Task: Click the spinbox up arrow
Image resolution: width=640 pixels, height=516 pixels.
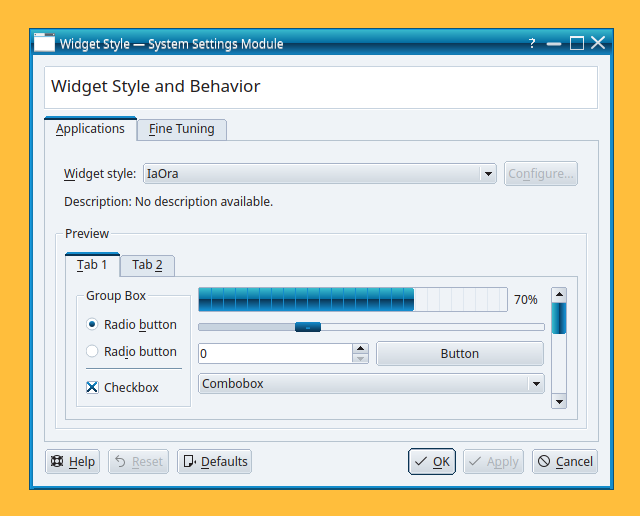Action: 360,349
